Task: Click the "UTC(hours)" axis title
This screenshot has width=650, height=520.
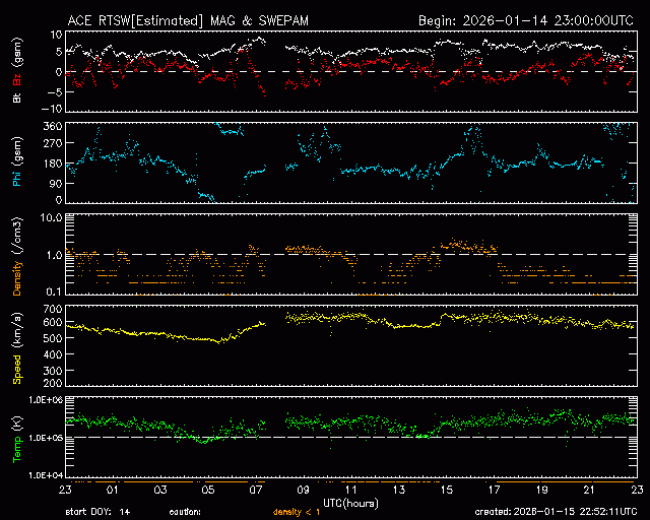Action: (351, 503)
